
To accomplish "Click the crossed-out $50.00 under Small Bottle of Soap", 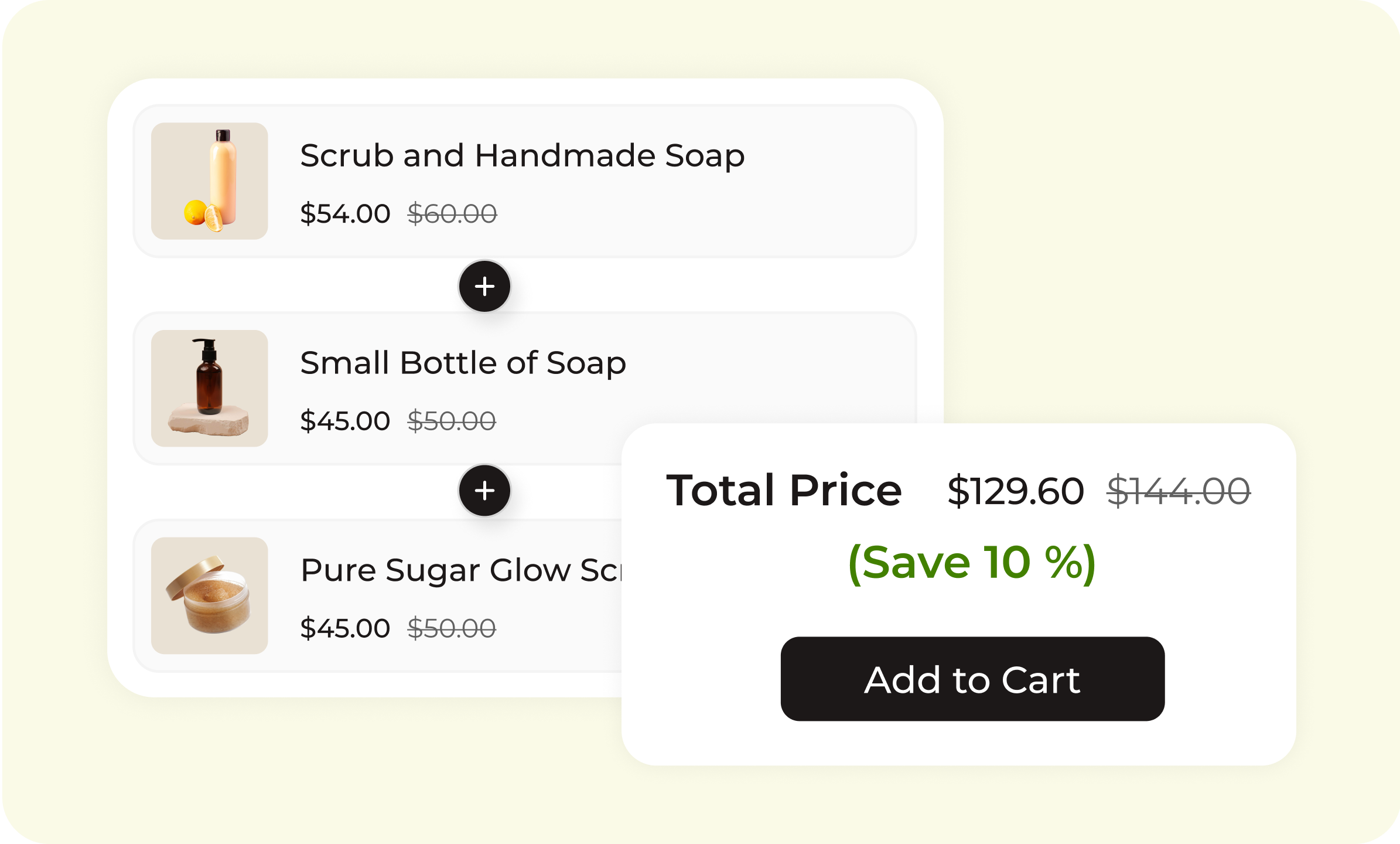I will 452,421.
